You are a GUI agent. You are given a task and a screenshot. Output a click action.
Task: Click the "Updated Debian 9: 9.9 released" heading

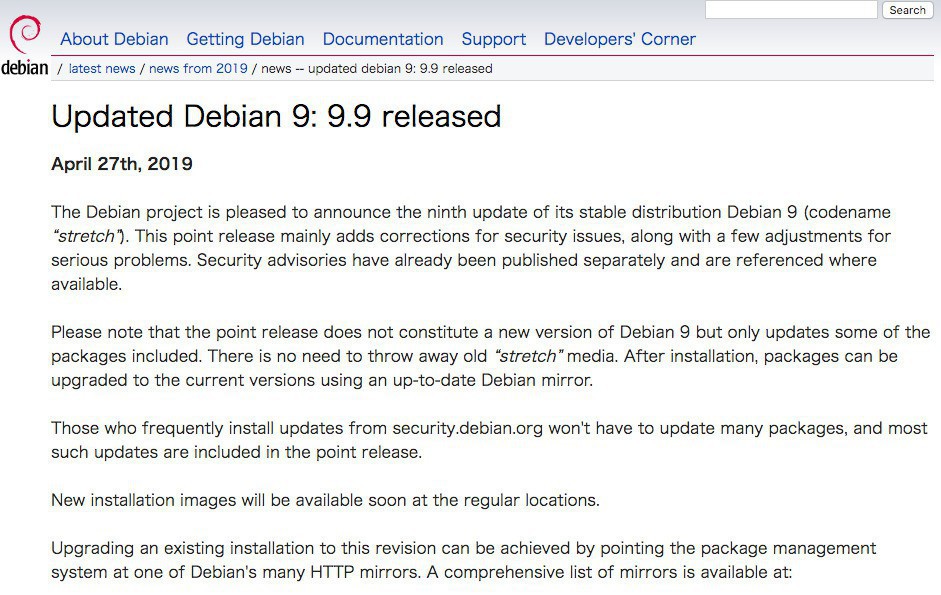pos(276,116)
